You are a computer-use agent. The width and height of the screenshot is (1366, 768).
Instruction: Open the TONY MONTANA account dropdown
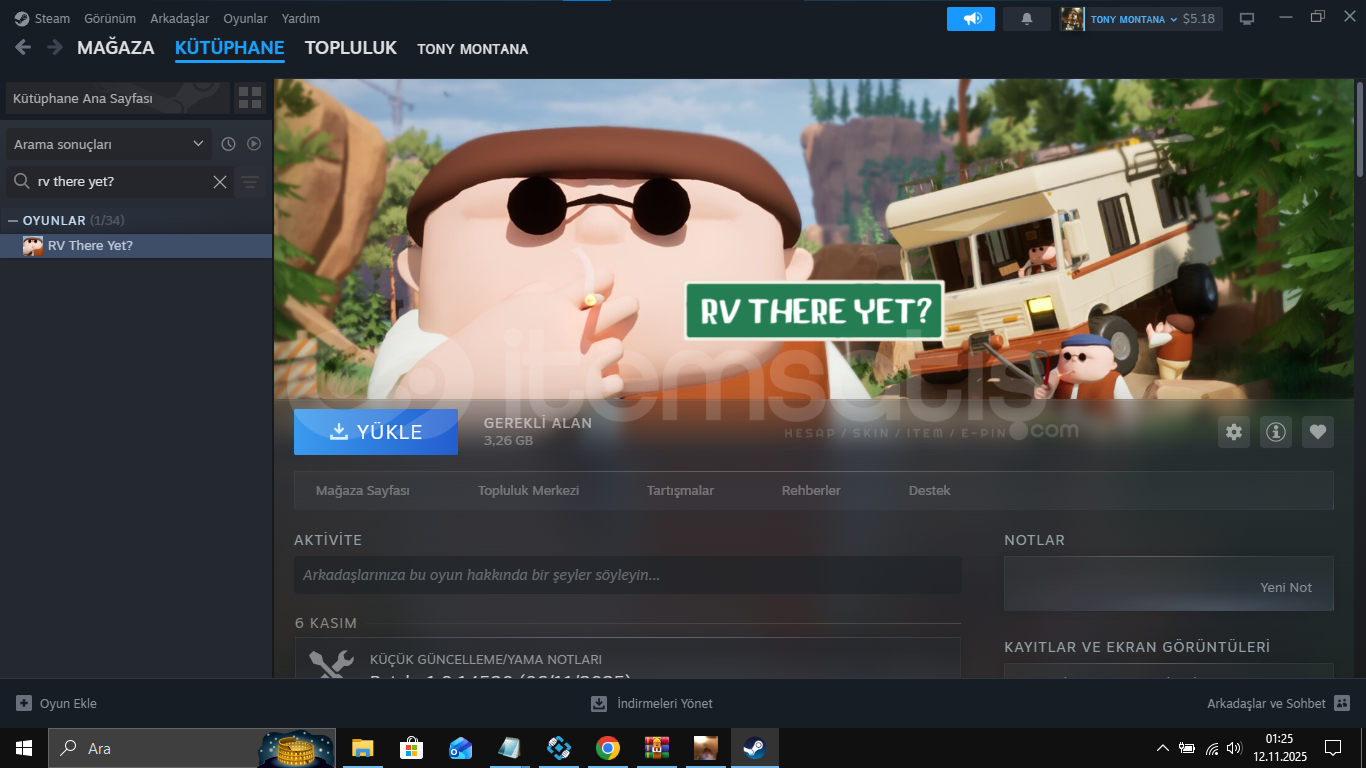pos(1134,19)
